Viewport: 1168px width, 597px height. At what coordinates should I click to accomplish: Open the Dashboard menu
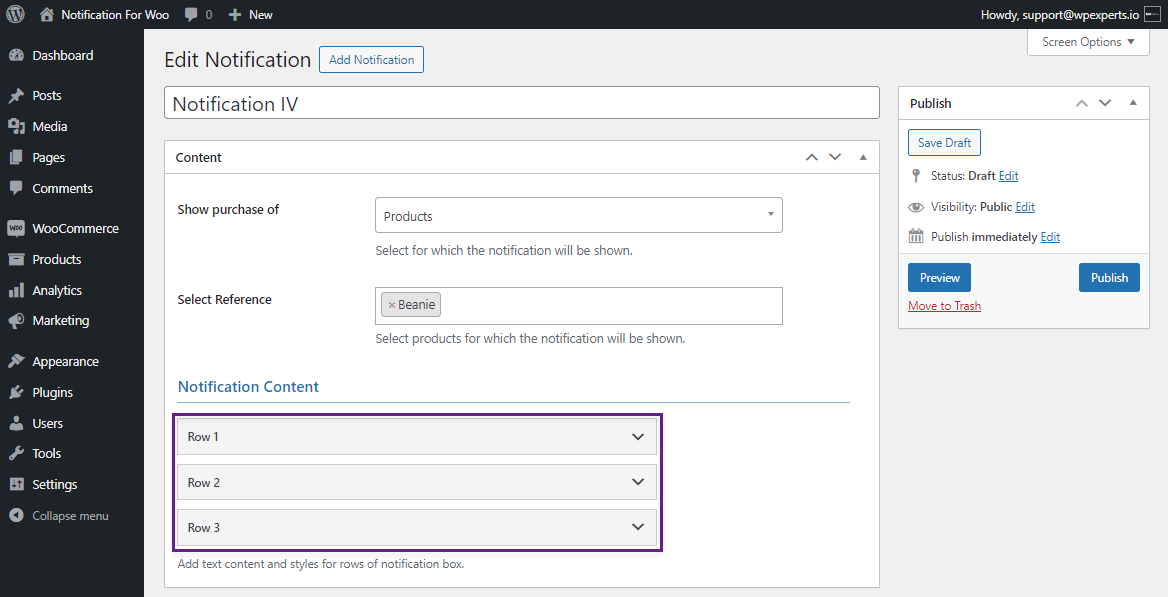[x=72, y=56]
